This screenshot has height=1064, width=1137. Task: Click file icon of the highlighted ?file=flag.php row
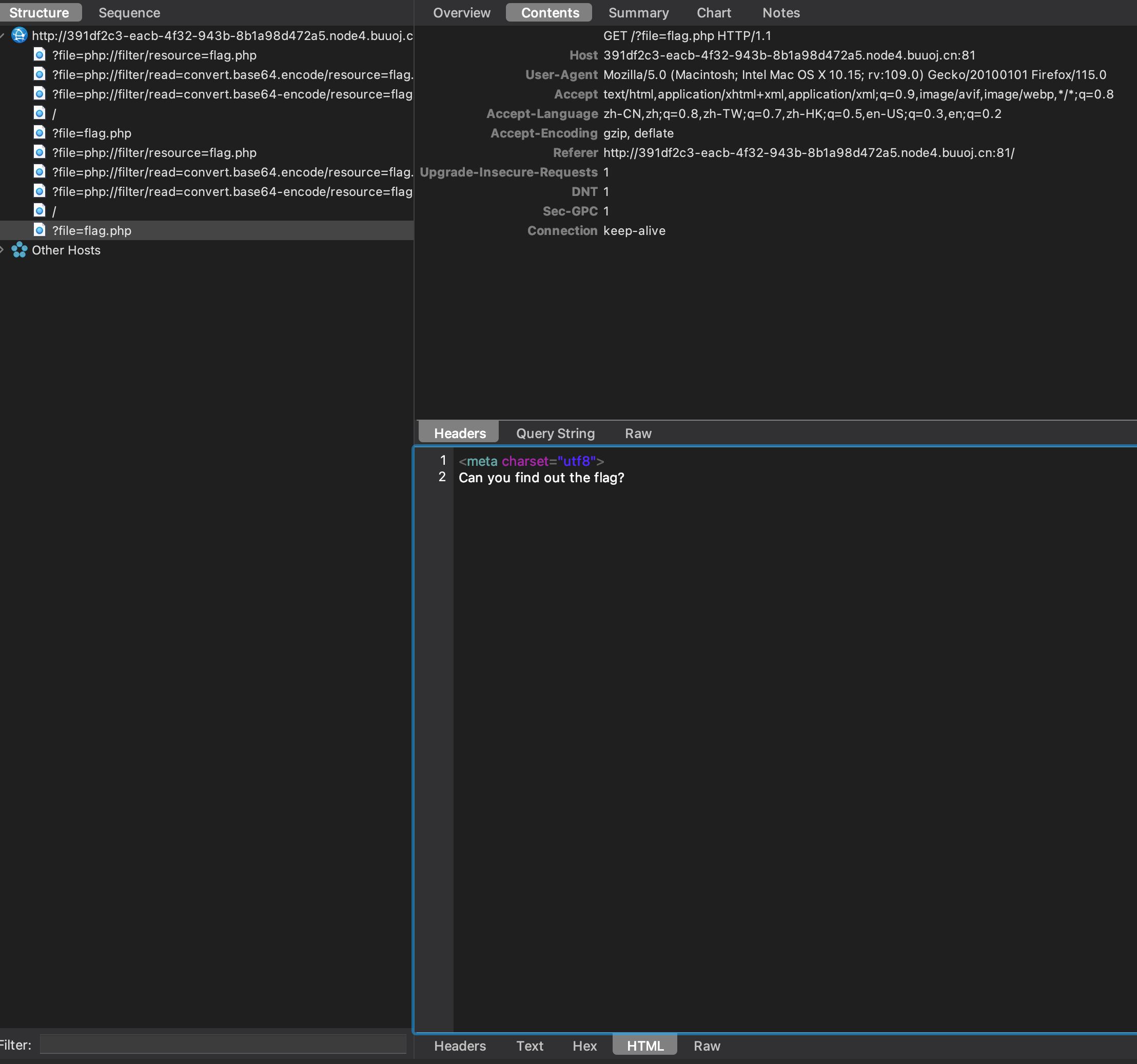[40, 230]
